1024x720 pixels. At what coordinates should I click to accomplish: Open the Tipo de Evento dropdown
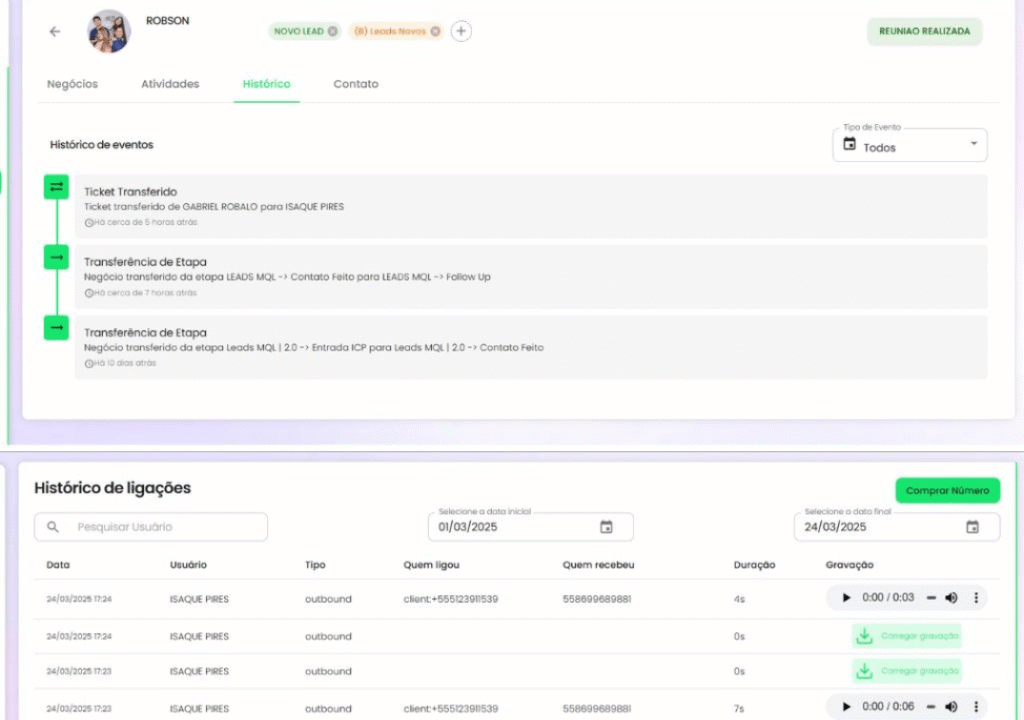(910, 145)
